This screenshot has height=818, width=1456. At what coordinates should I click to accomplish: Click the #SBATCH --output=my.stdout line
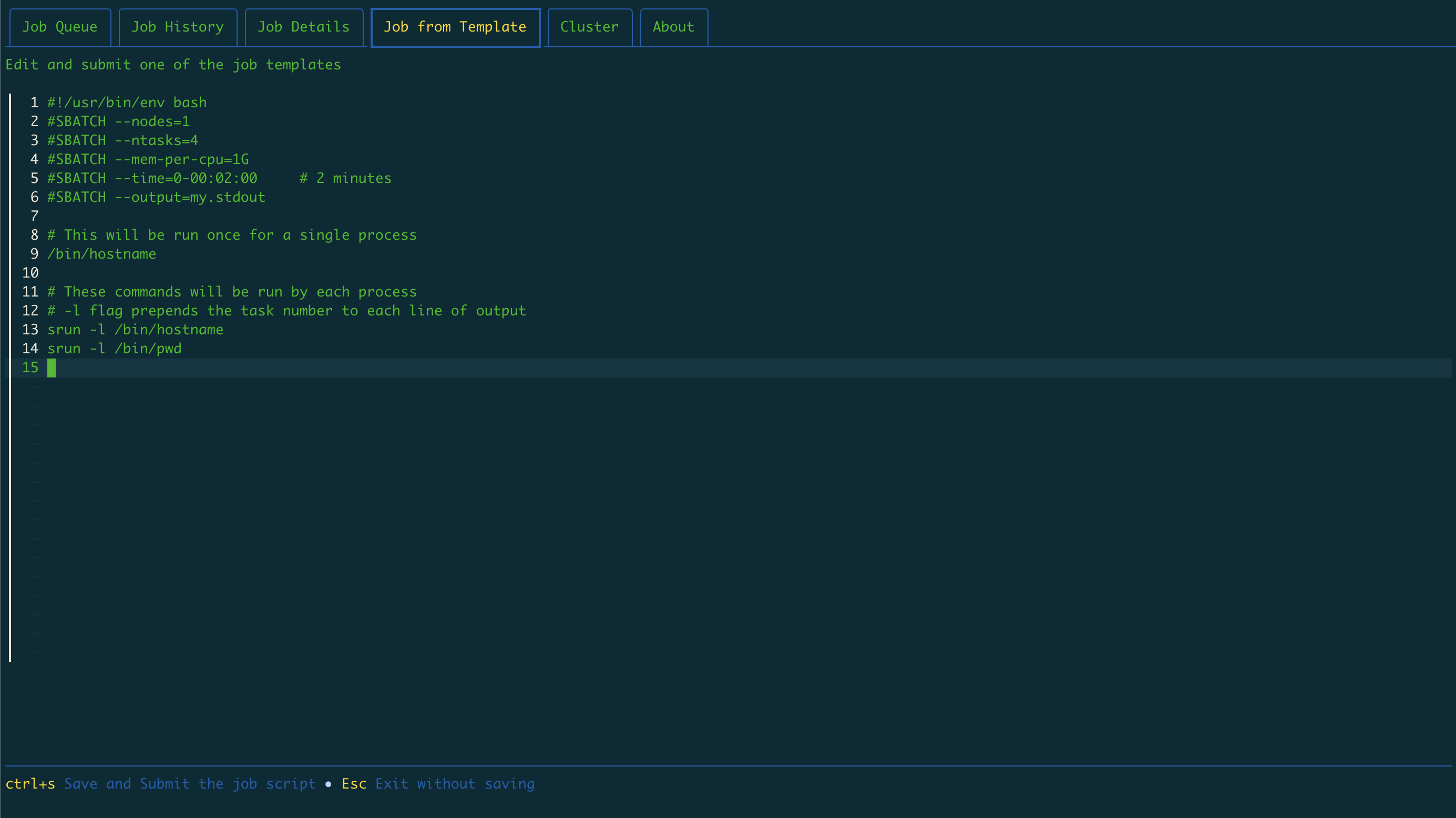point(156,197)
